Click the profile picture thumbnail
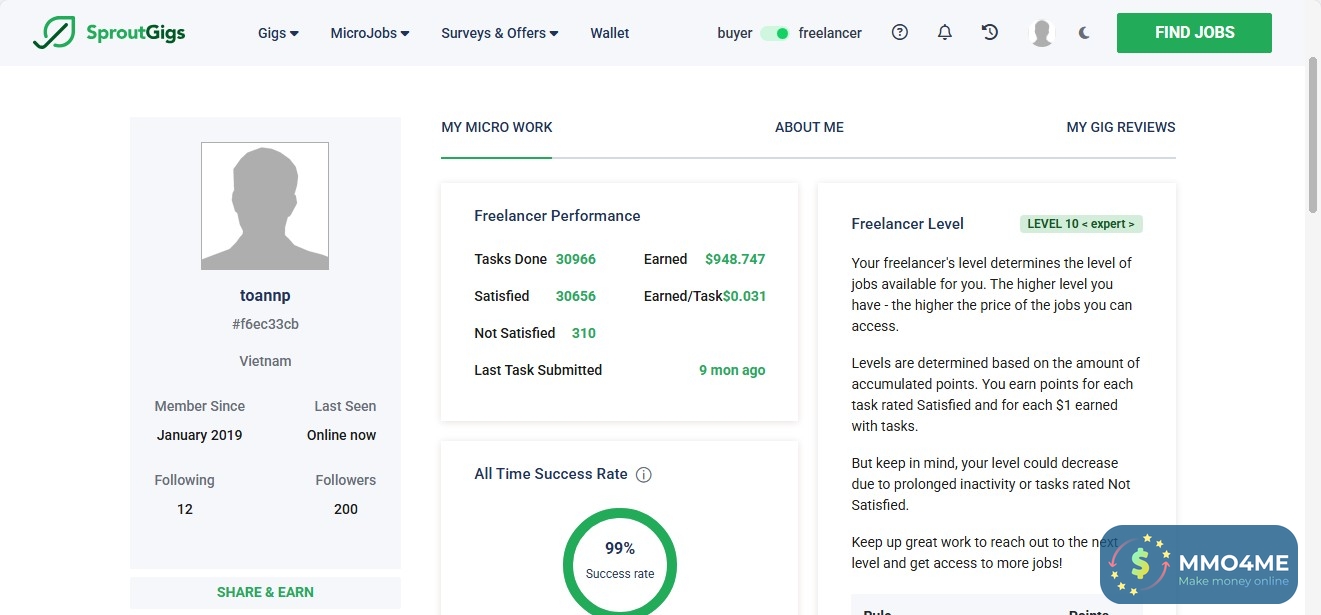The width and height of the screenshot is (1321, 615). coord(265,206)
